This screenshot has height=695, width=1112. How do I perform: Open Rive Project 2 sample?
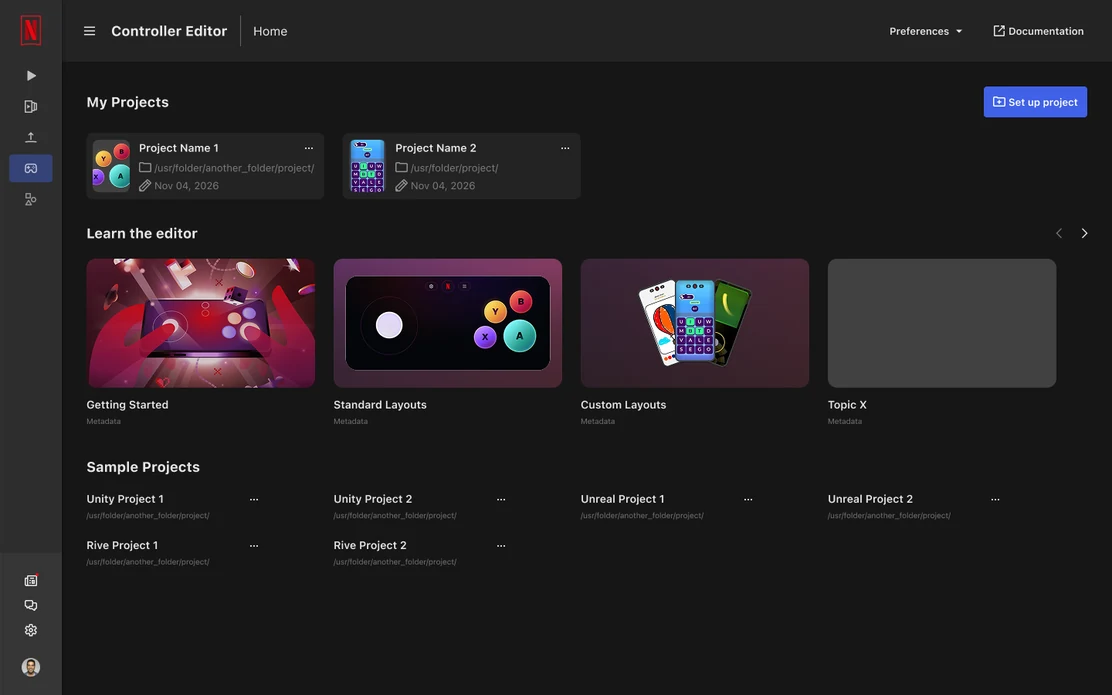click(370, 545)
